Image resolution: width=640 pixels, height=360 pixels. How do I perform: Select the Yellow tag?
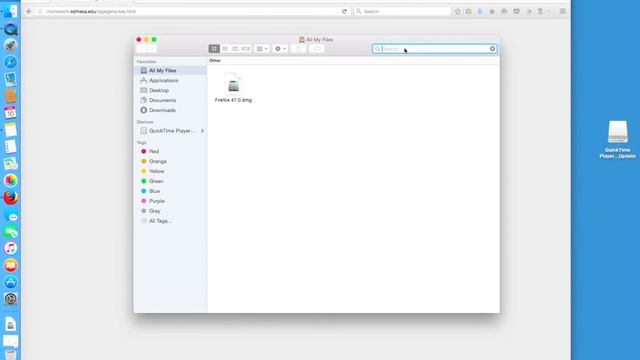coord(170,171)
